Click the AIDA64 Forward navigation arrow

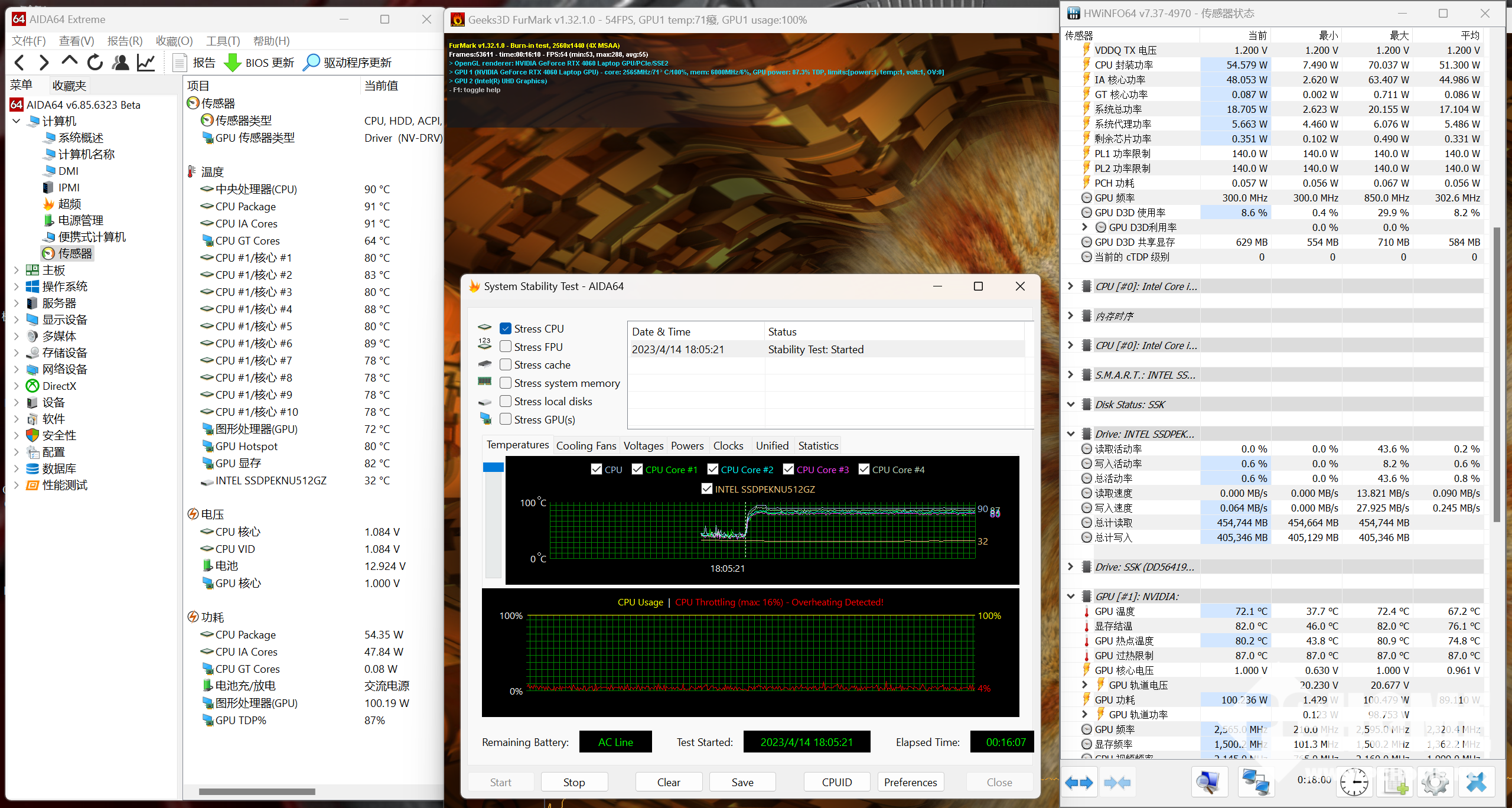point(44,63)
